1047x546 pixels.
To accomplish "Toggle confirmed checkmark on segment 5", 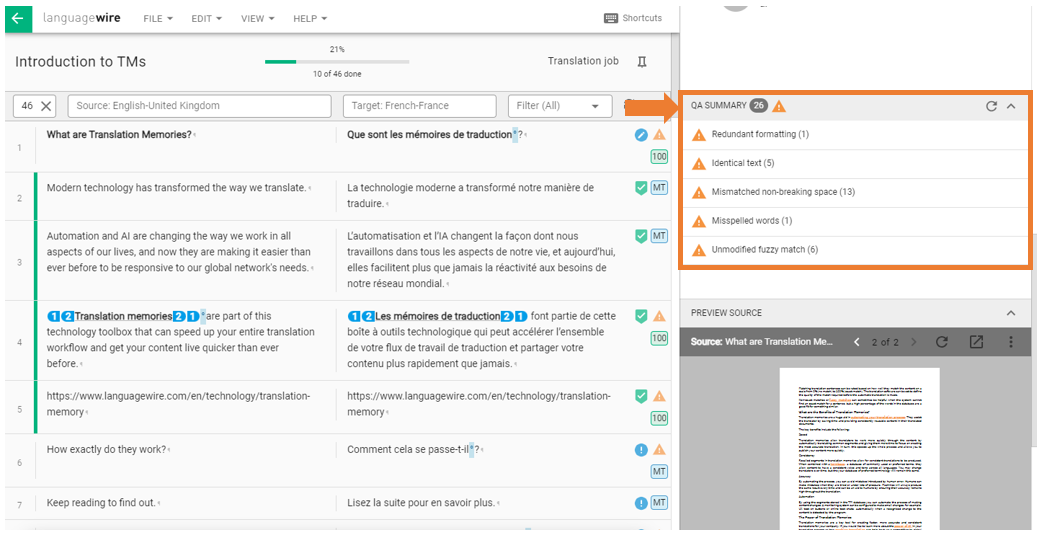I will coord(641,396).
